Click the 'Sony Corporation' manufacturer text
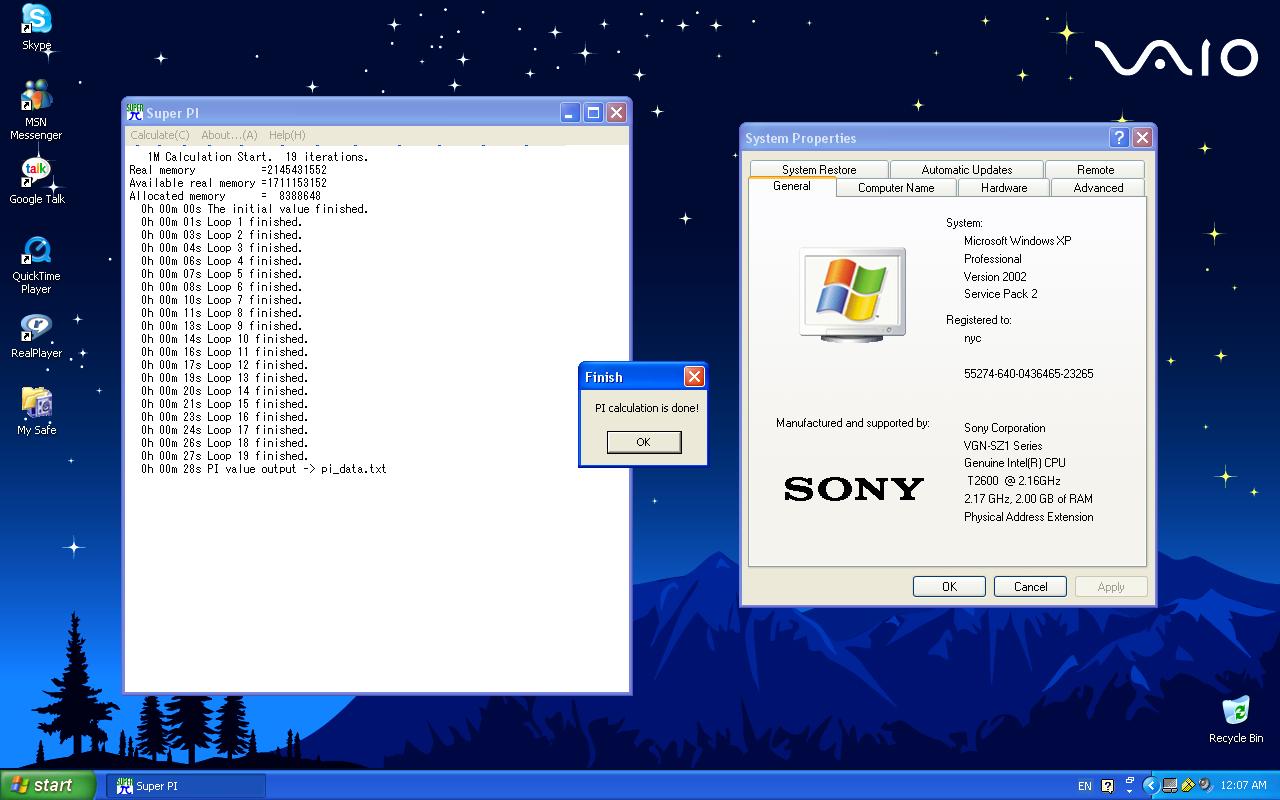Image resolution: width=1280 pixels, height=800 pixels. pyautogui.click(x=1004, y=428)
